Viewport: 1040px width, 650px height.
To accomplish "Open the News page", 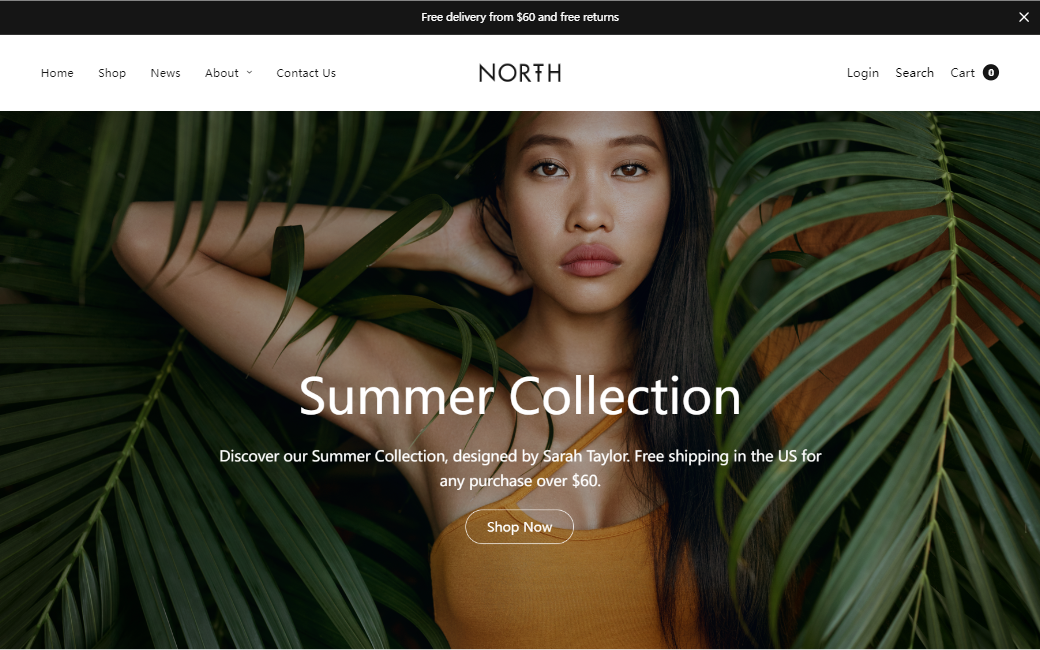I will click(x=165, y=73).
